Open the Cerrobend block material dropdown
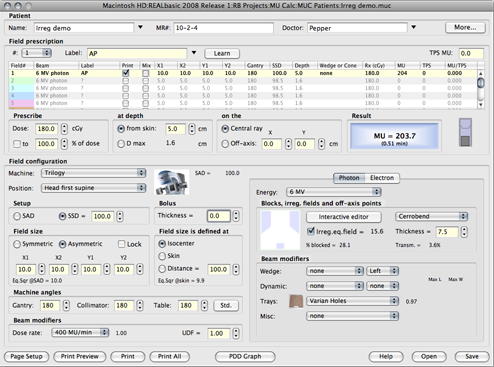This screenshot has height=367, width=494. 431,216
